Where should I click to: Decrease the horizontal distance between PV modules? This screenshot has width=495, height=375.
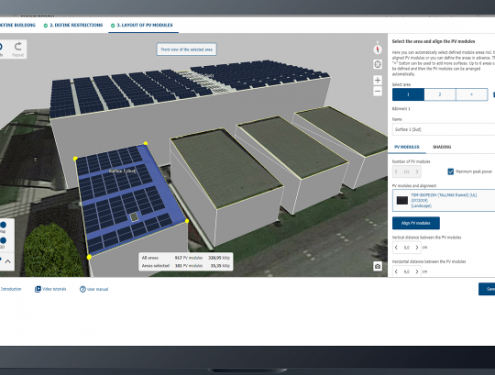click(x=396, y=272)
